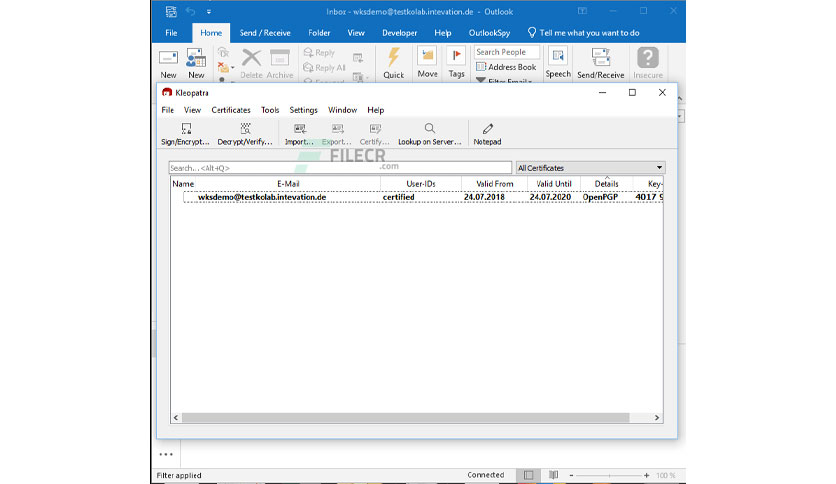Image resolution: width=836 pixels, height=484 pixels.
Task: Expand Quick Access Toolbar customize arrow
Action: (x=209, y=11)
